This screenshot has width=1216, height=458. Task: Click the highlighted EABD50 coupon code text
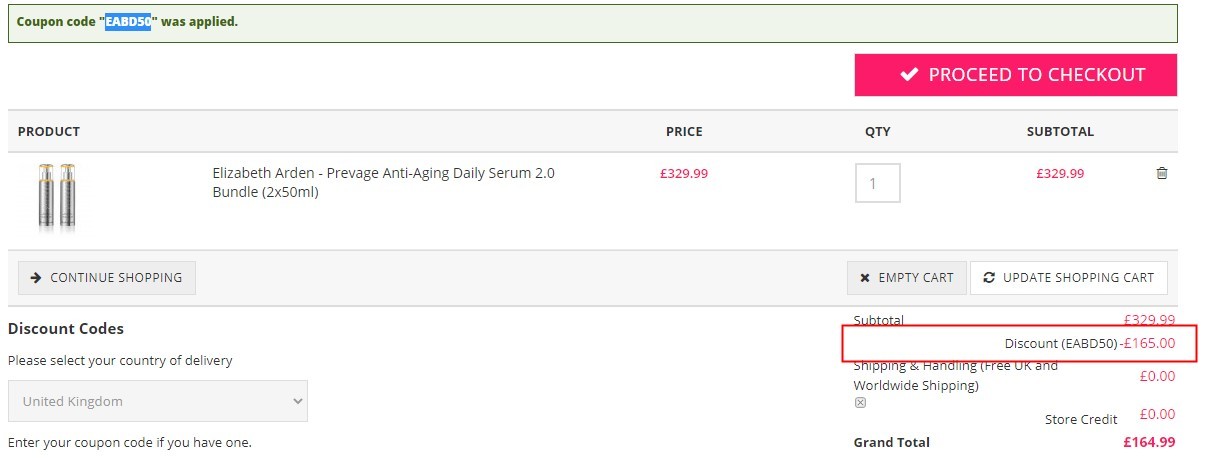click(x=128, y=21)
